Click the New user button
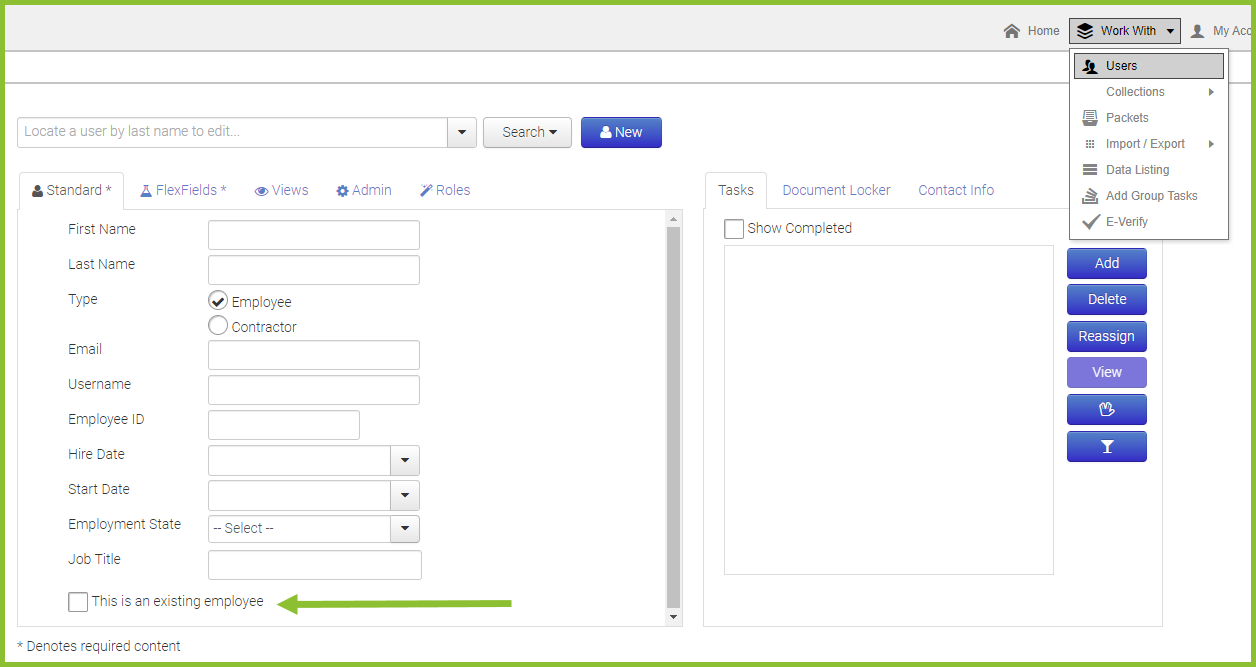Screen dimensions: 1256x667 tap(621, 132)
